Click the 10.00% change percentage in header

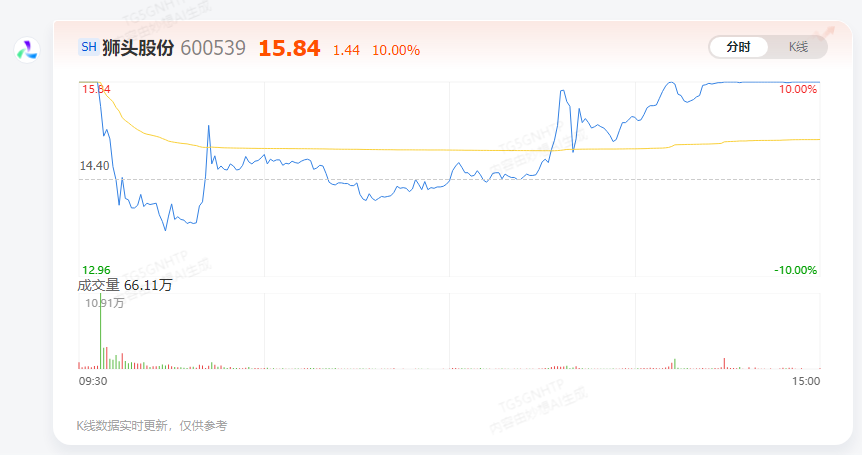[x=396, y=50]
